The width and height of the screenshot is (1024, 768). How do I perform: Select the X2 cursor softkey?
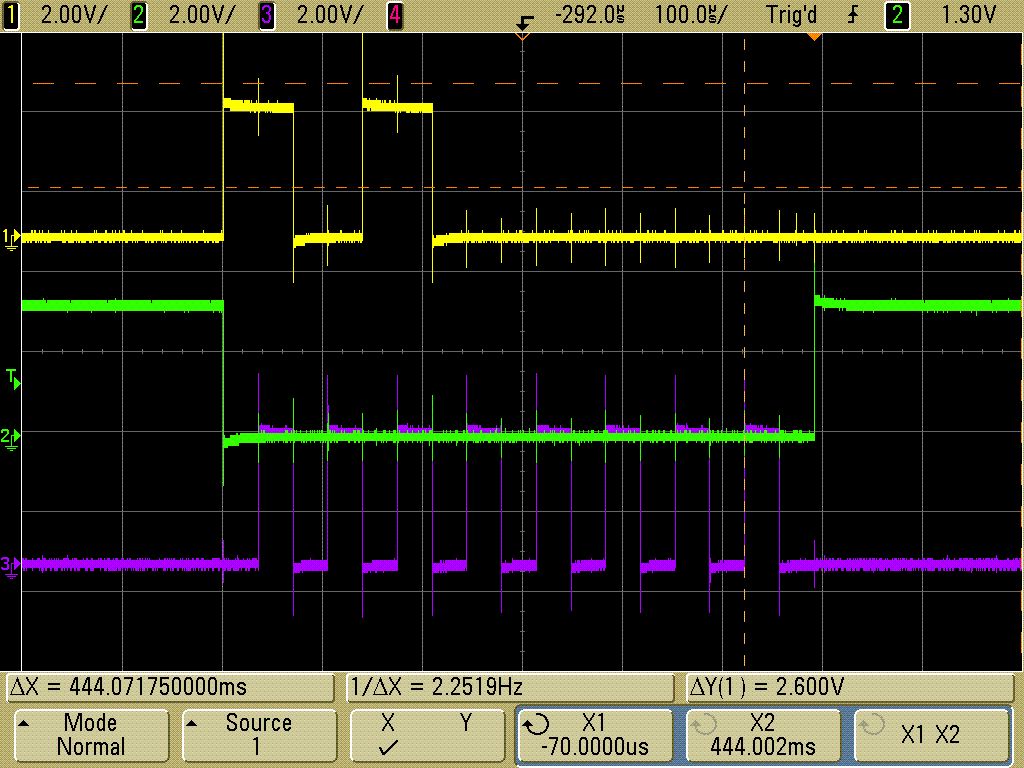coord(762,734)
